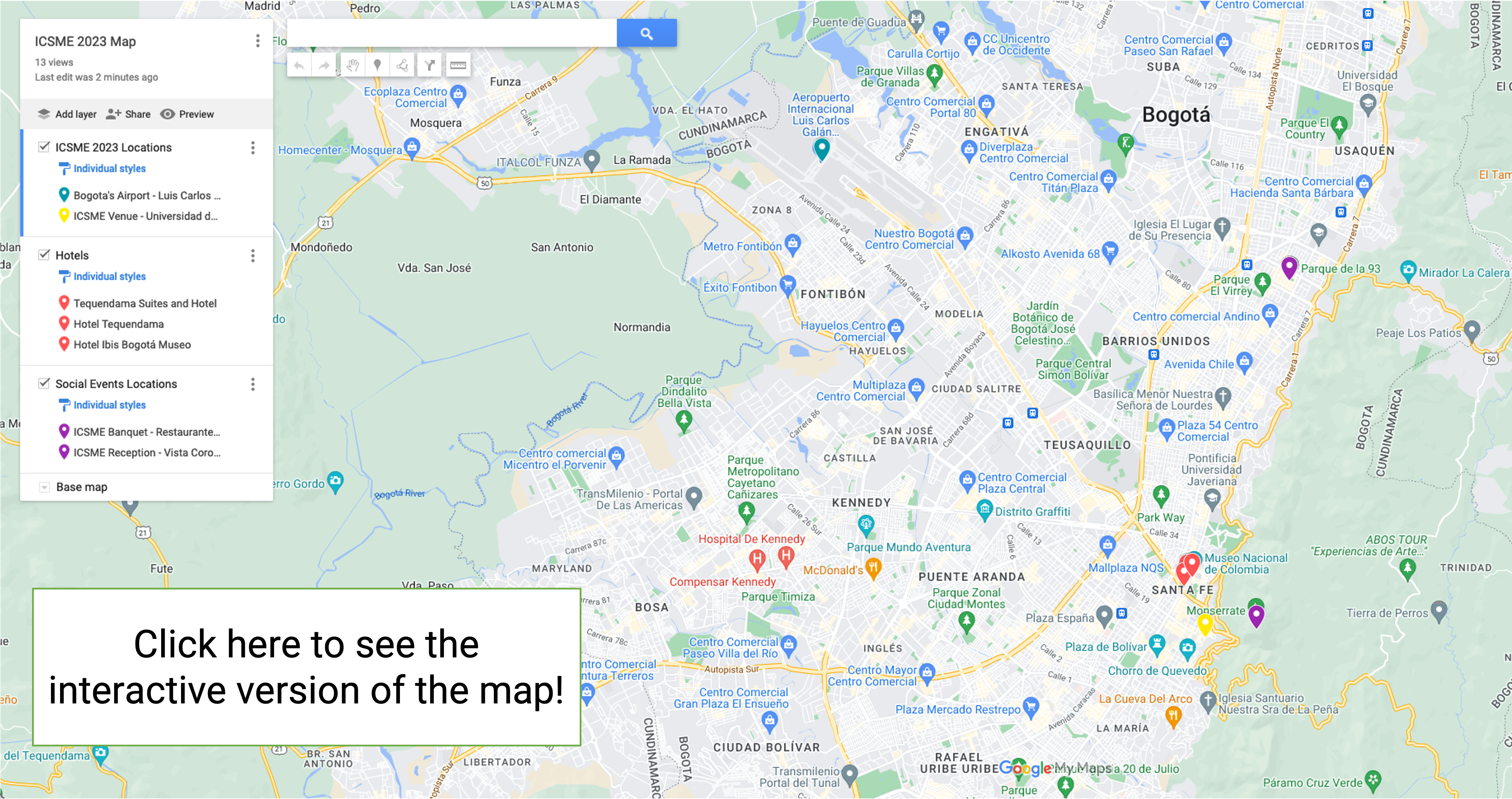Select the hand pan tool
Viewport: 1512px width, 799px height.
tap(352, 66)
